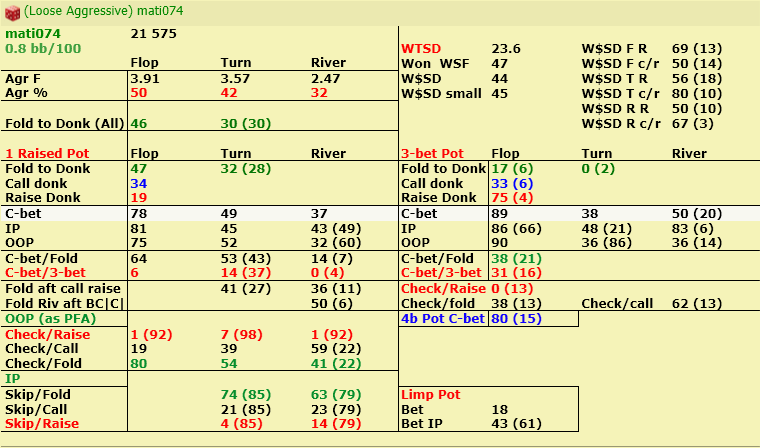Click the W$SD F R value 69 (13)
760x448 pixels.
tap(697, 48)
